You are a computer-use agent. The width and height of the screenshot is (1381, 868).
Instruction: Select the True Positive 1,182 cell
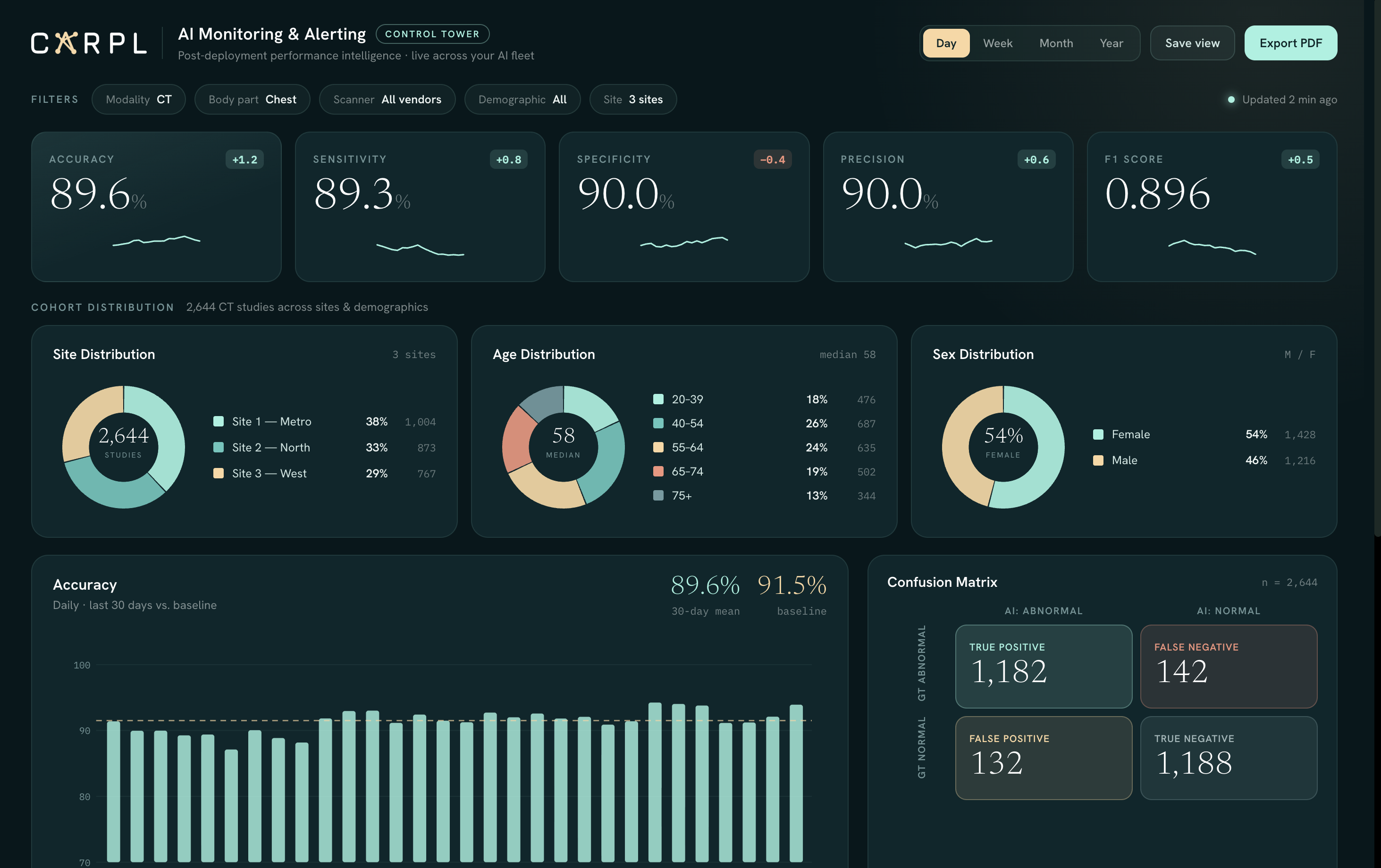1043,666
